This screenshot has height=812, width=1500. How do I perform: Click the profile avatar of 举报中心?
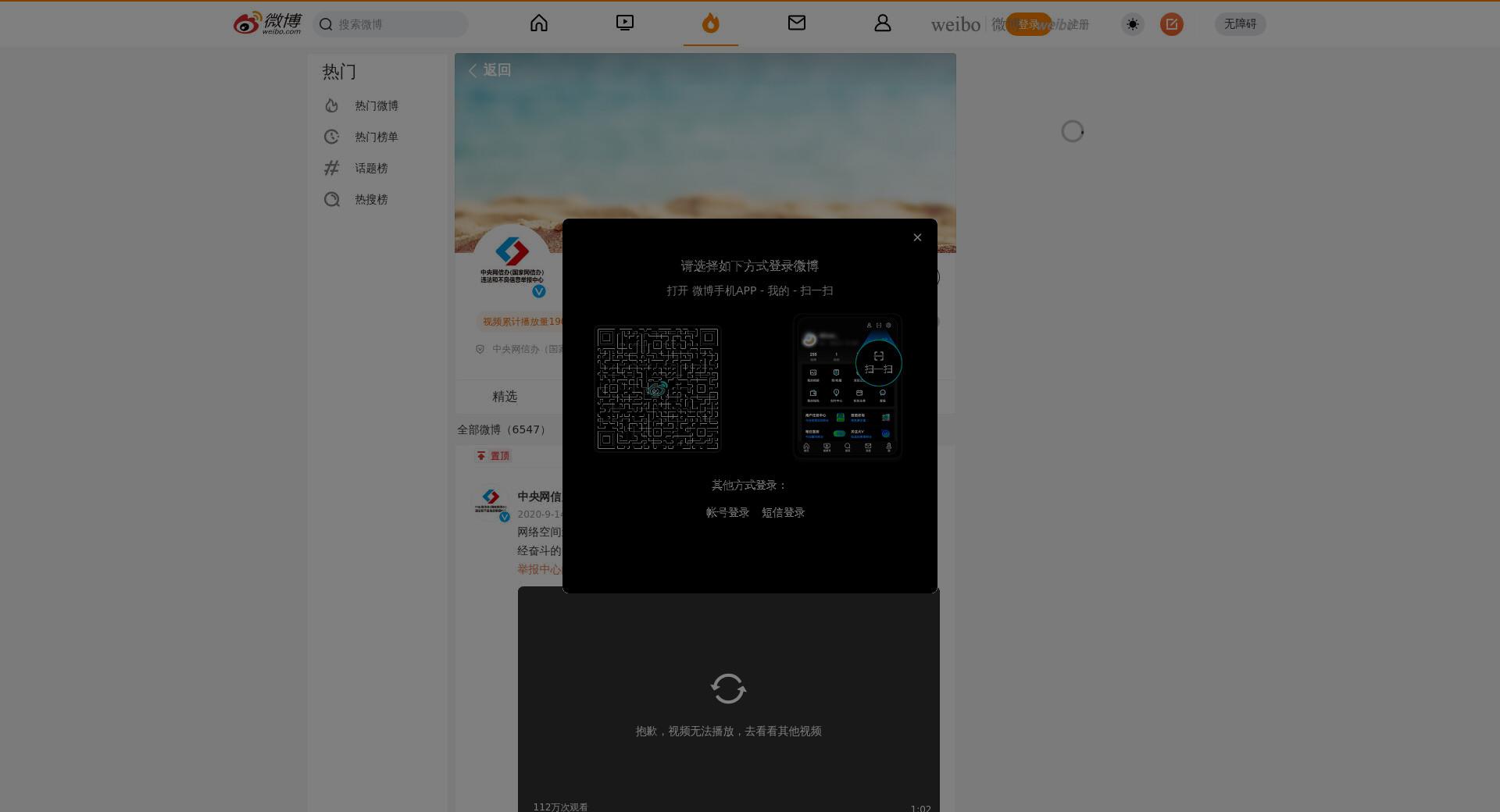point(512,263)
